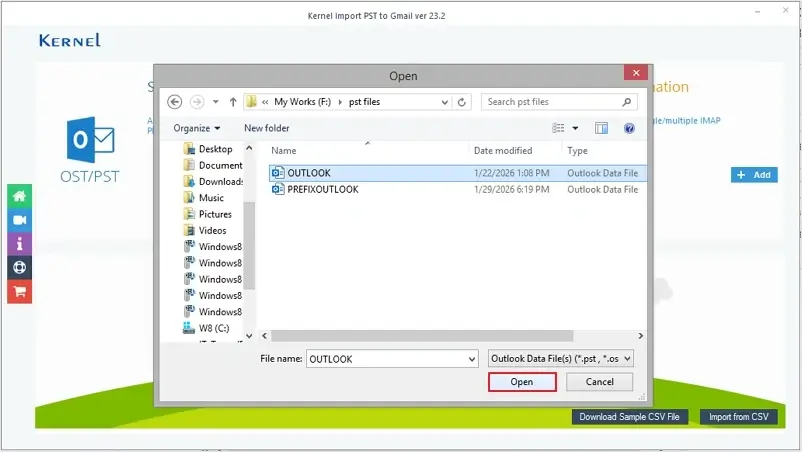The width and height of the screenshot is (802, 452).
Task: Click the navigation pane vertical scrollbar thumb
Action: point(249,245)
